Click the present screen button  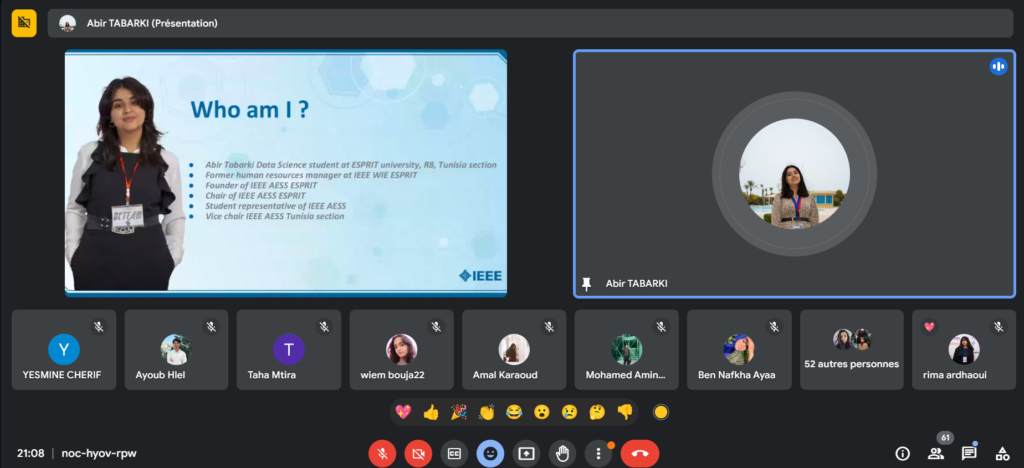coord(526,454)
